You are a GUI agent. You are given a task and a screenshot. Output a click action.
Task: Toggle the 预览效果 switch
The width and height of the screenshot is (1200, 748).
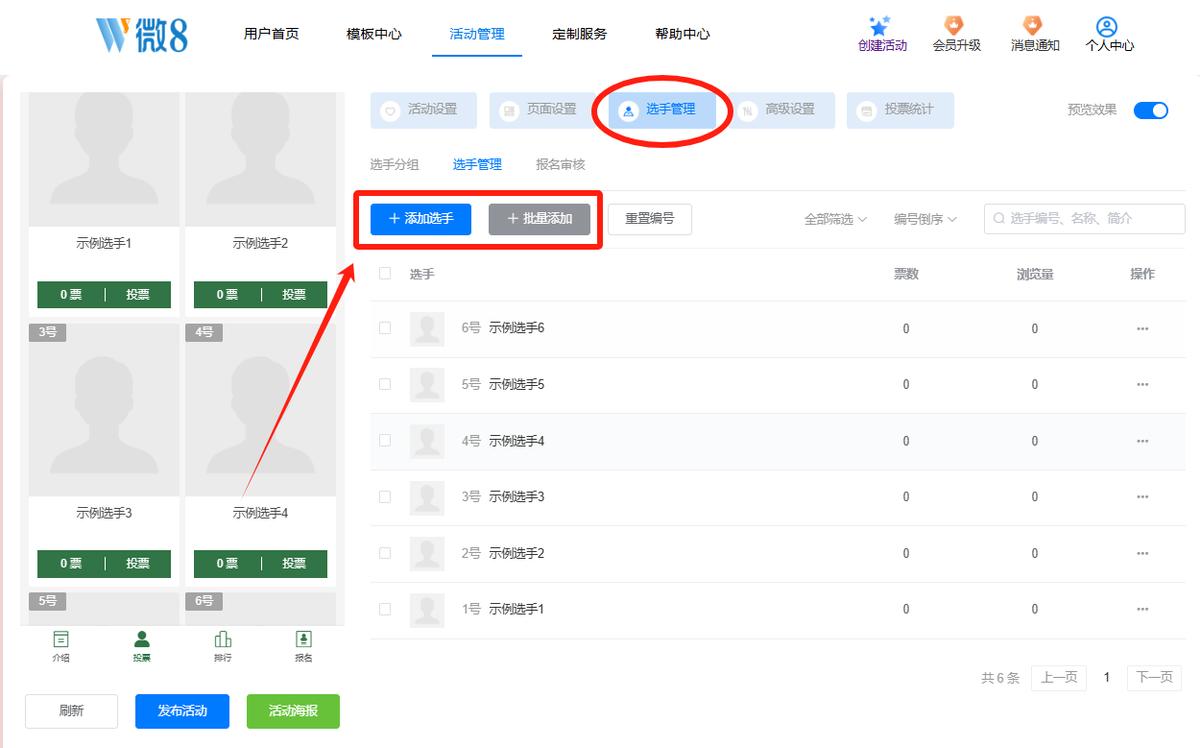click(x=1151, y=110)
